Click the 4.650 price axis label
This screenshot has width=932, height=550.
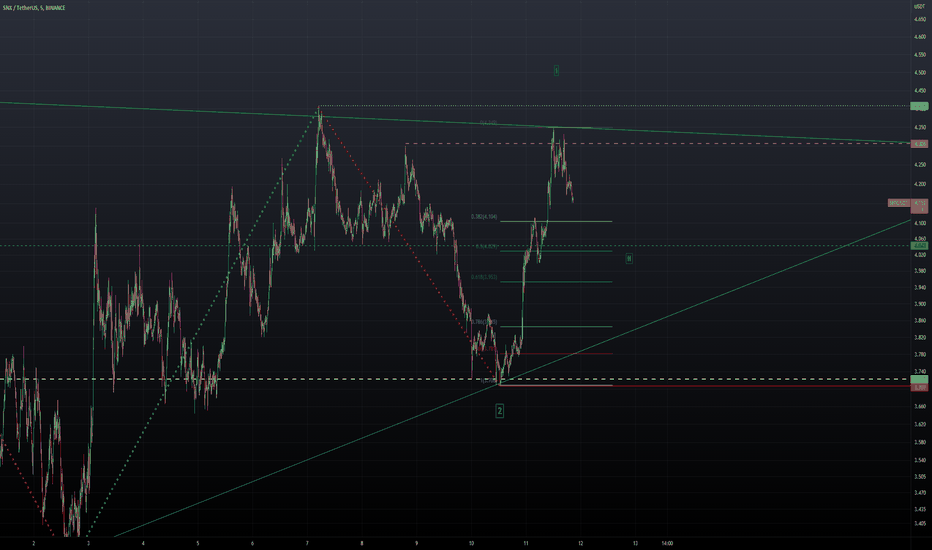[x=920, y=19]
